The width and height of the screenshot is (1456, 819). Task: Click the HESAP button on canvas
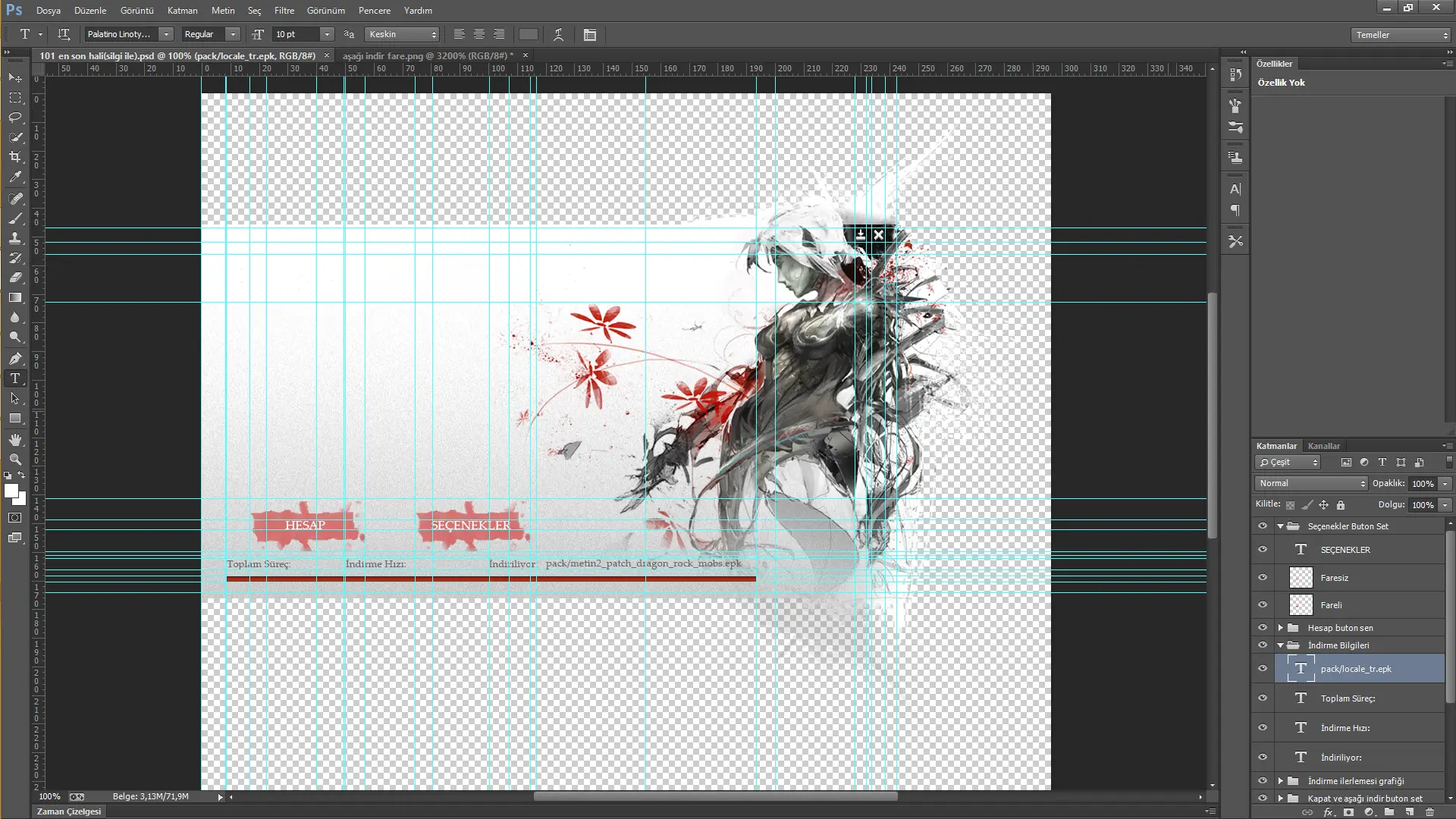tap(306, 525)
